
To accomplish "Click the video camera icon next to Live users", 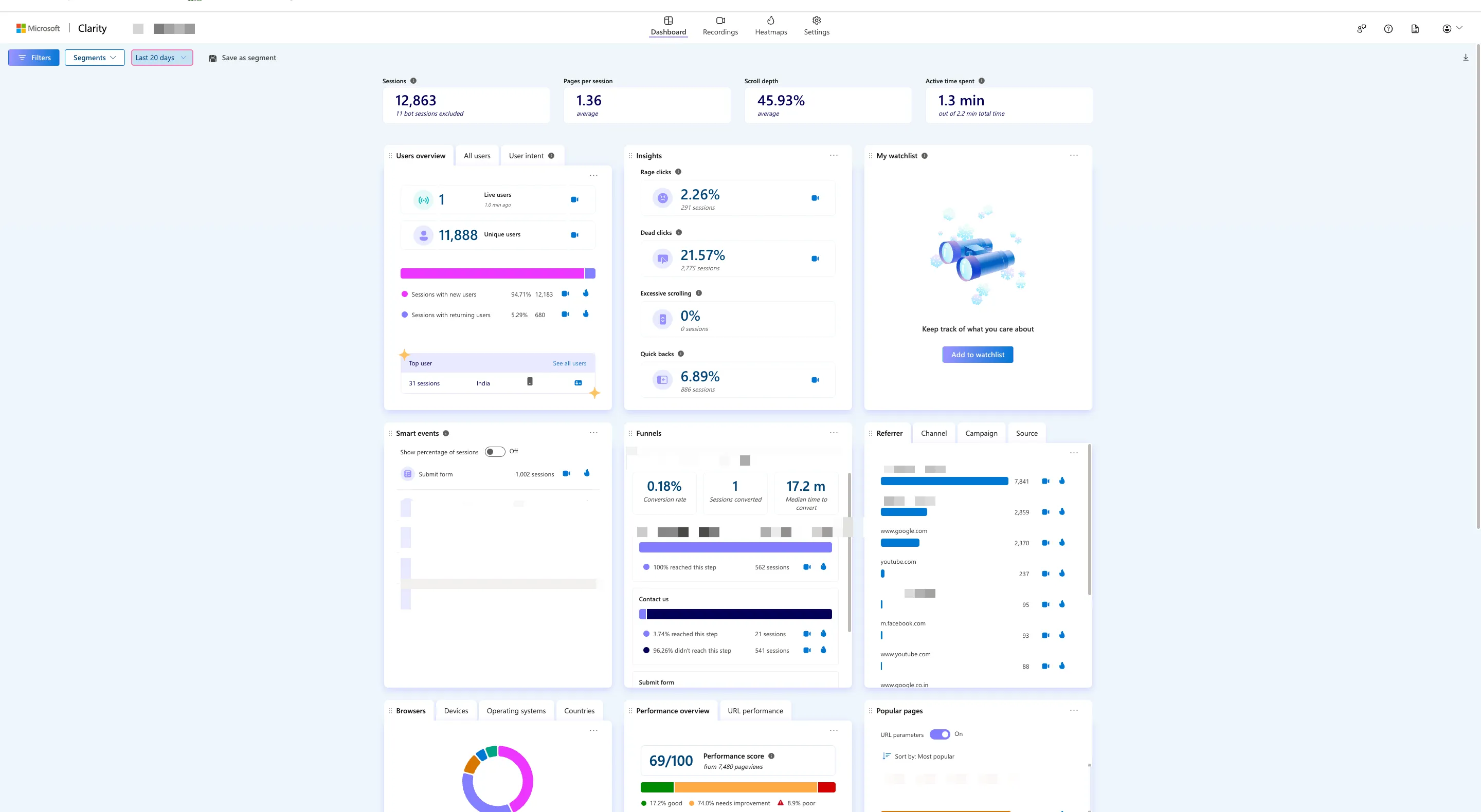I will 574,199.
